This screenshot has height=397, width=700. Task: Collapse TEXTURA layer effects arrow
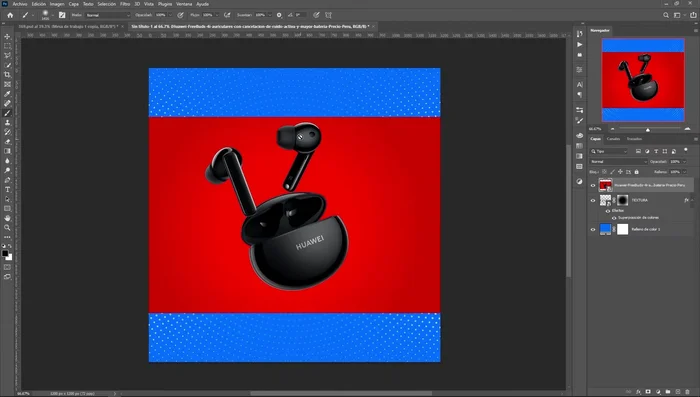tap(692, 201)
